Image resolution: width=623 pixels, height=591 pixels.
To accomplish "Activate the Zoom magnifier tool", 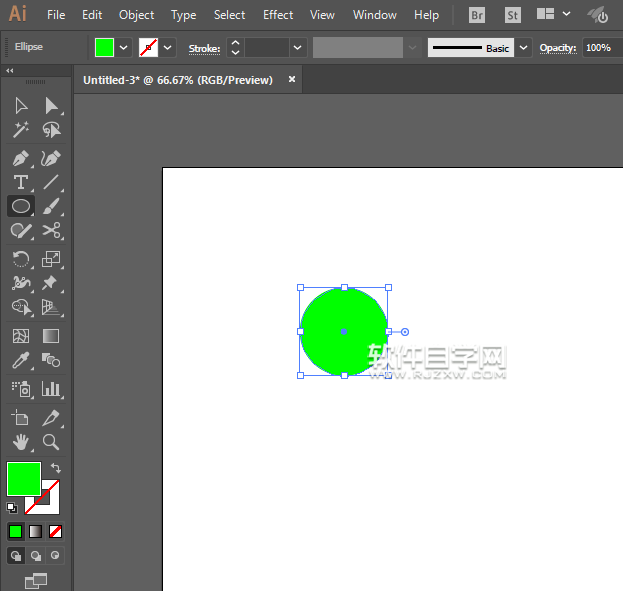I will click(x=51, y=442).
